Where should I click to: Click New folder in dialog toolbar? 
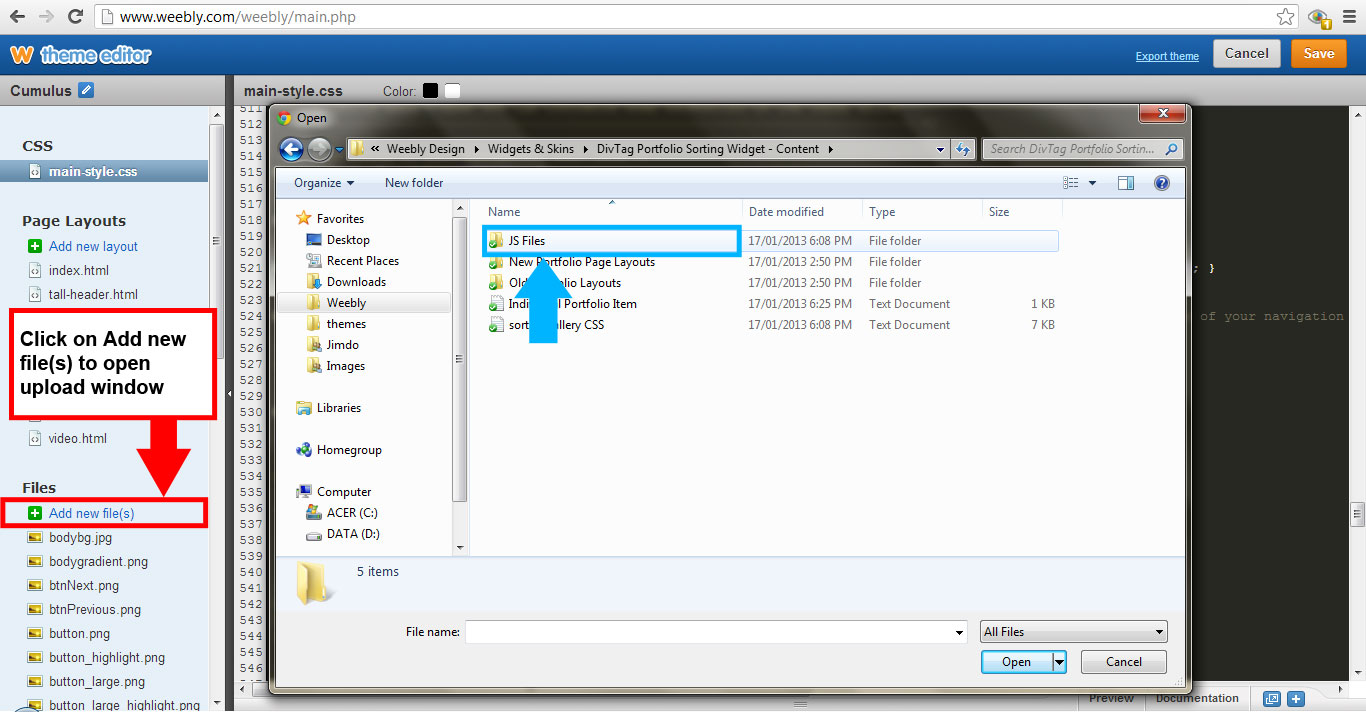pos(414,183)
